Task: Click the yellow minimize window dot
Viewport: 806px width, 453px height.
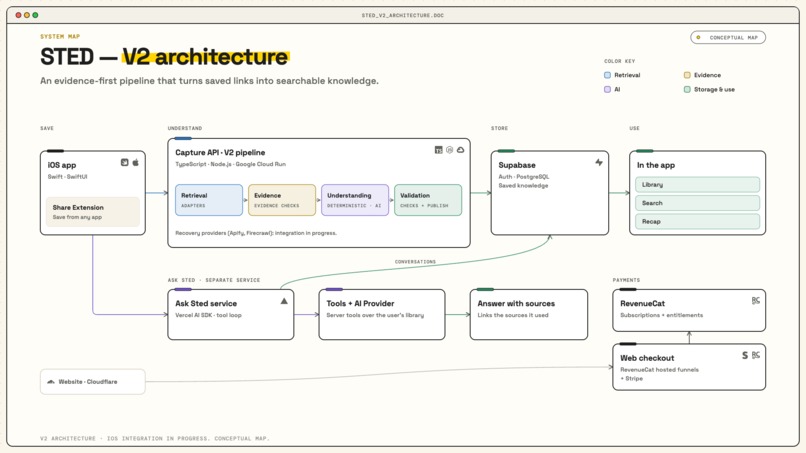Action: [27, 15]
